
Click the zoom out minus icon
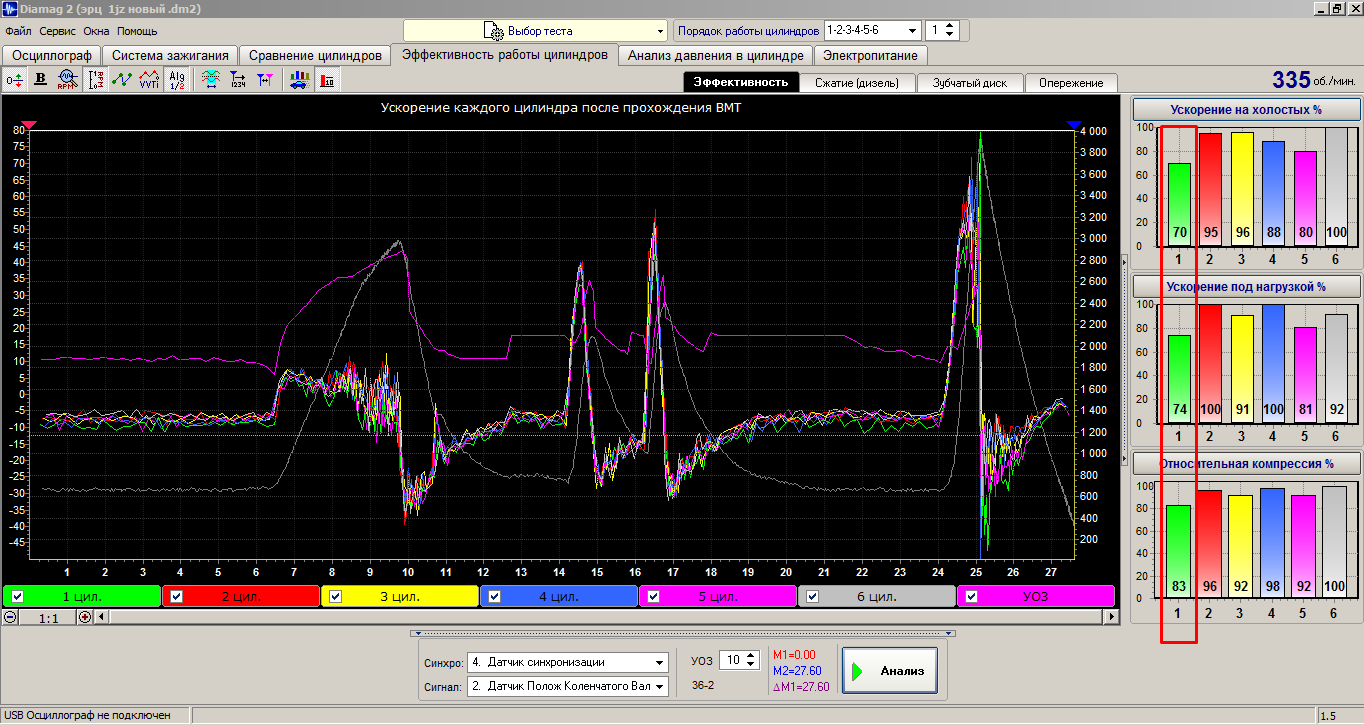point(10,617)
